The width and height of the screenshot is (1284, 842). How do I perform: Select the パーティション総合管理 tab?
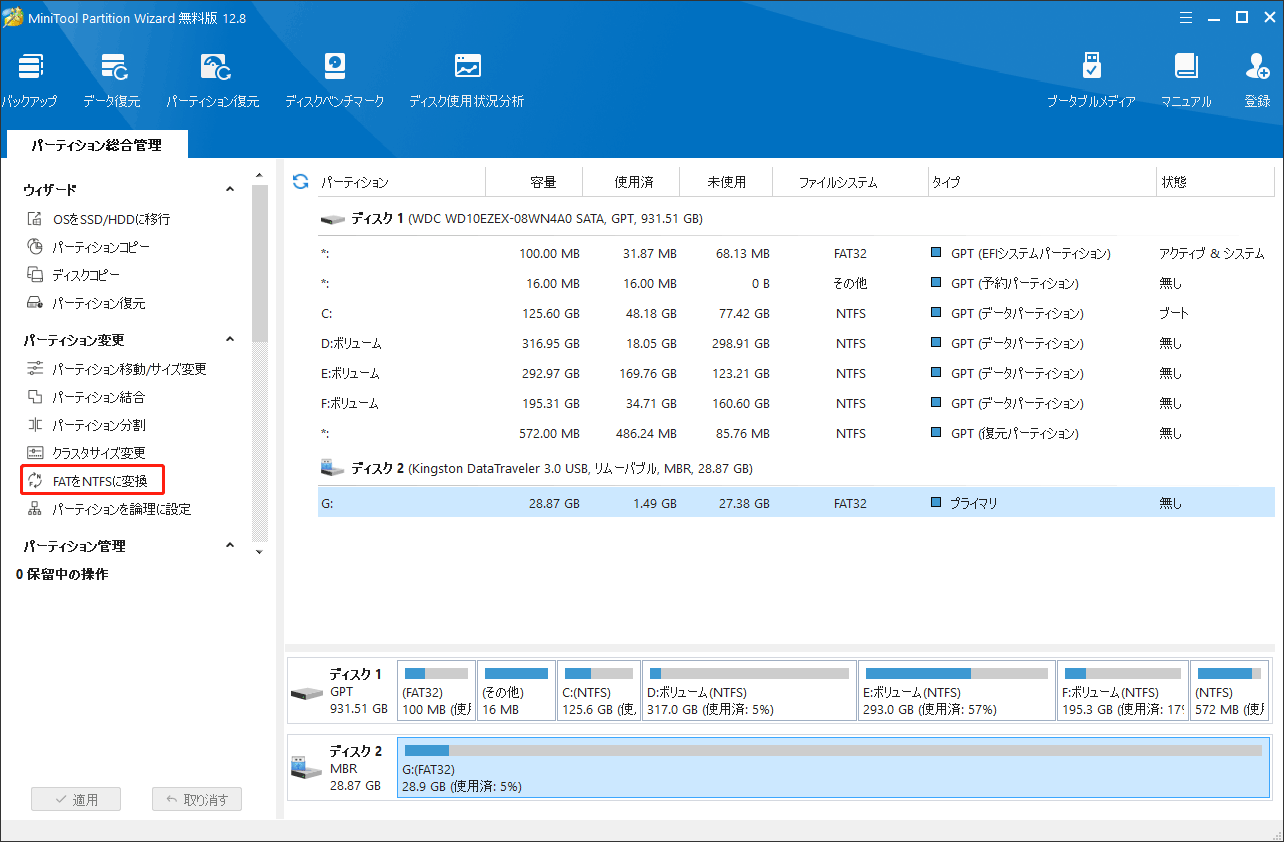(x=96, y=145)
